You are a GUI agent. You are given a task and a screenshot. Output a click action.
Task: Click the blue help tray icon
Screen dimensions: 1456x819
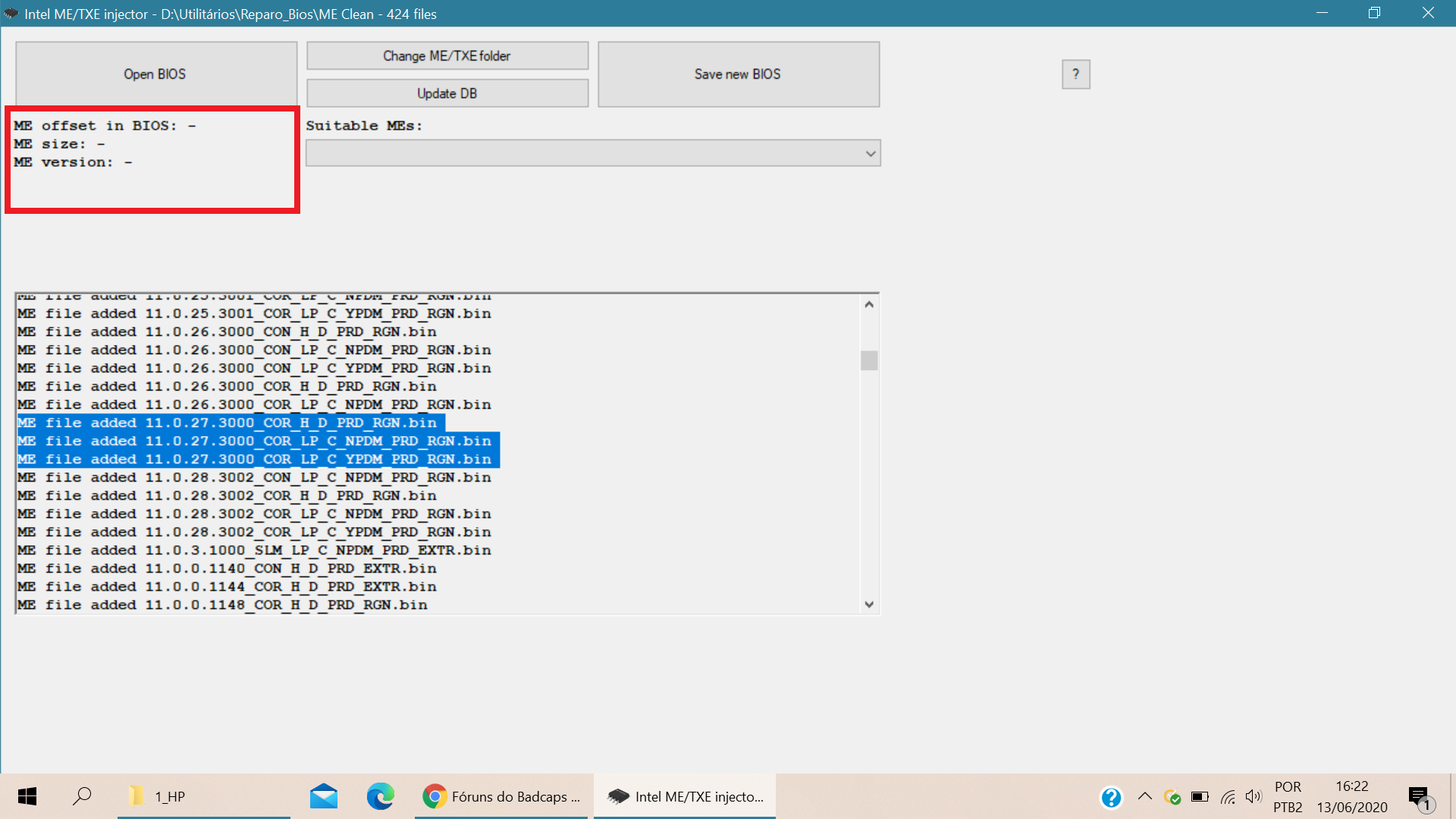point(1111,797)
